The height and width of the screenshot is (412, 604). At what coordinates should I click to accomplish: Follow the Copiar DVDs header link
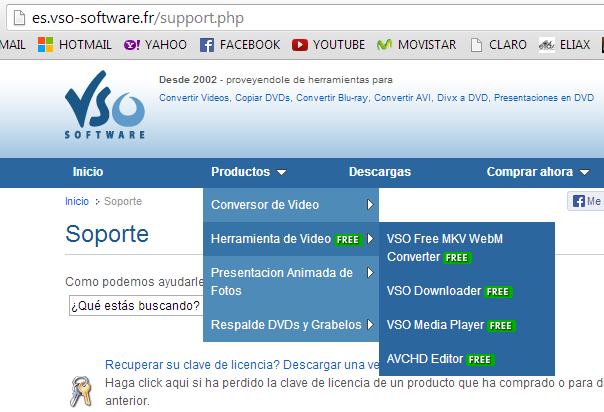pos(263,98)
